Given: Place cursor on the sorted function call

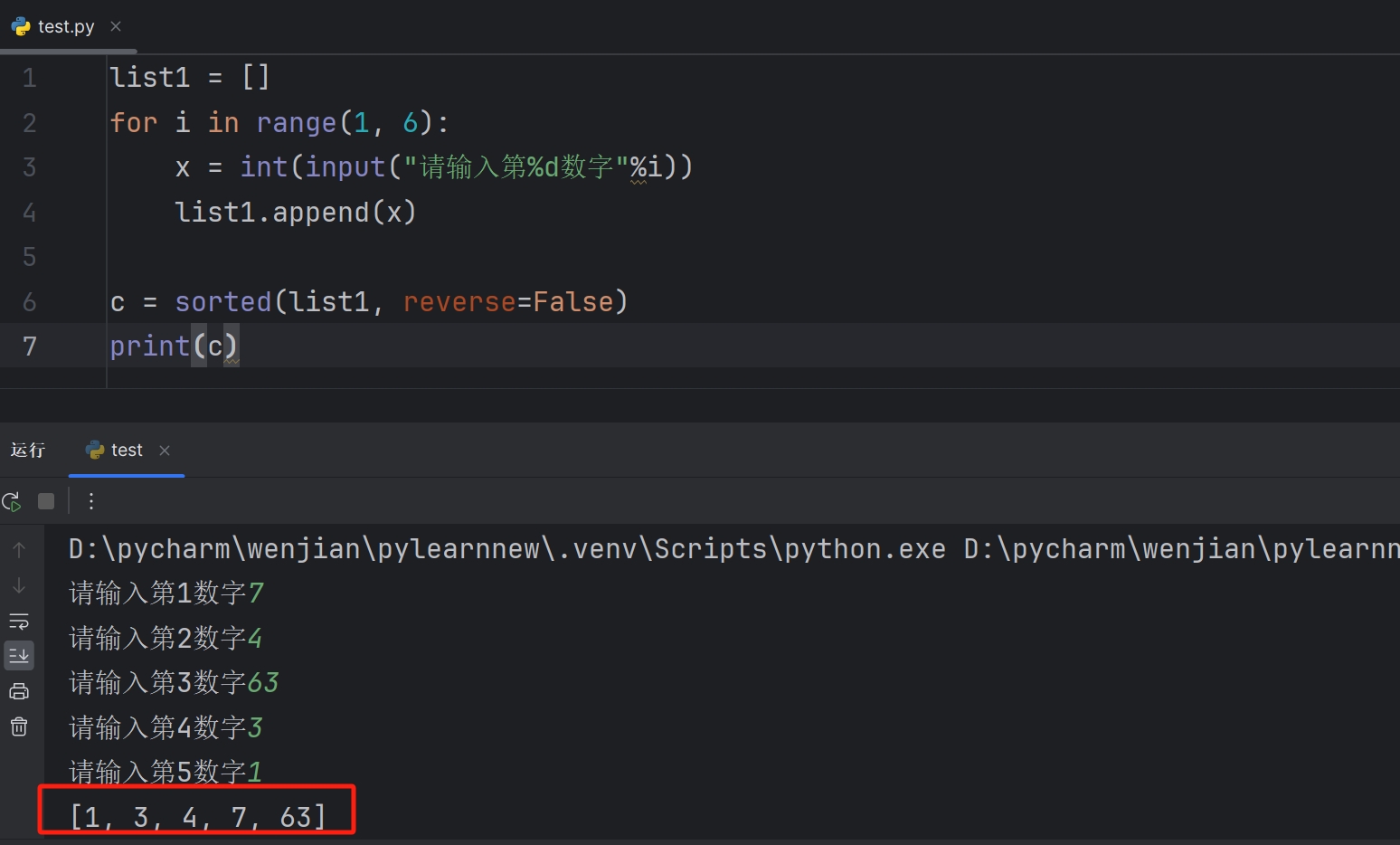Looking at the screenshot, I should click(x=222, y=302).
